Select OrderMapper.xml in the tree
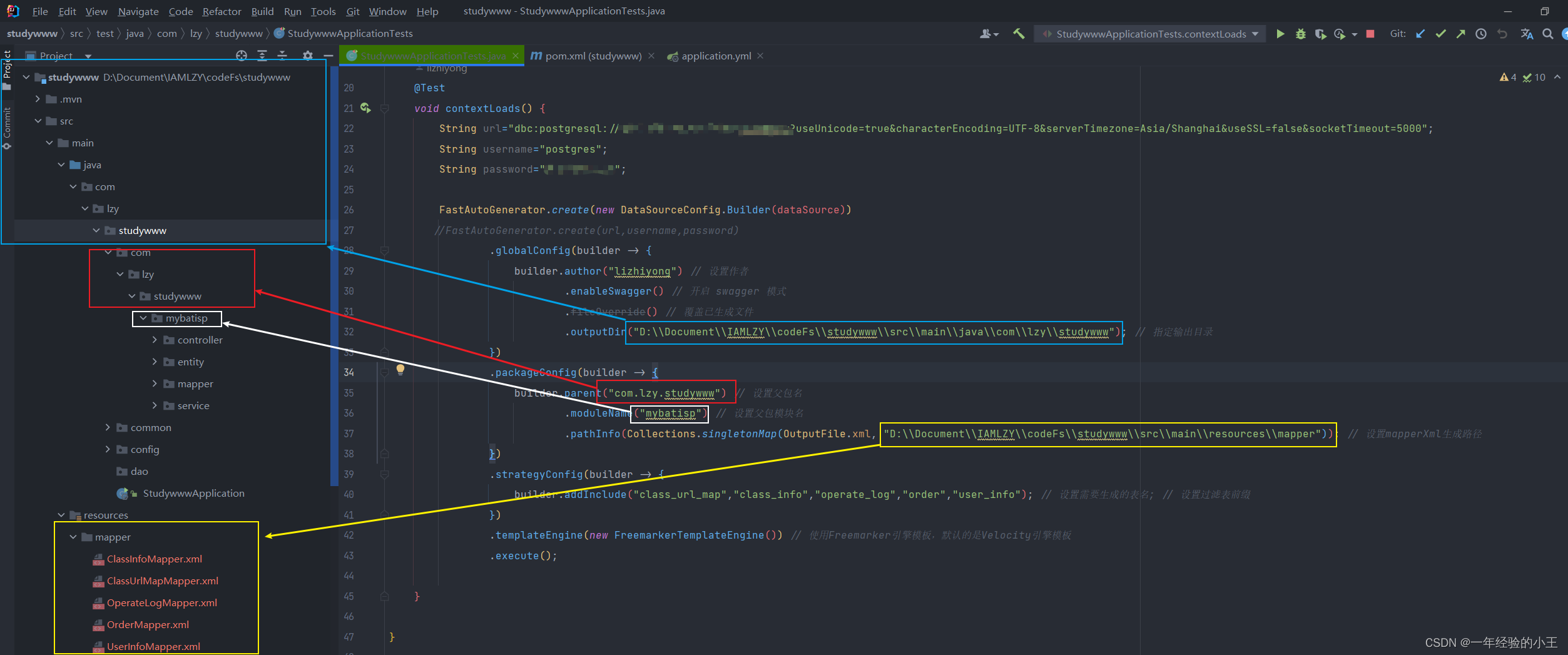1568x655 pixels. point(148,624)
